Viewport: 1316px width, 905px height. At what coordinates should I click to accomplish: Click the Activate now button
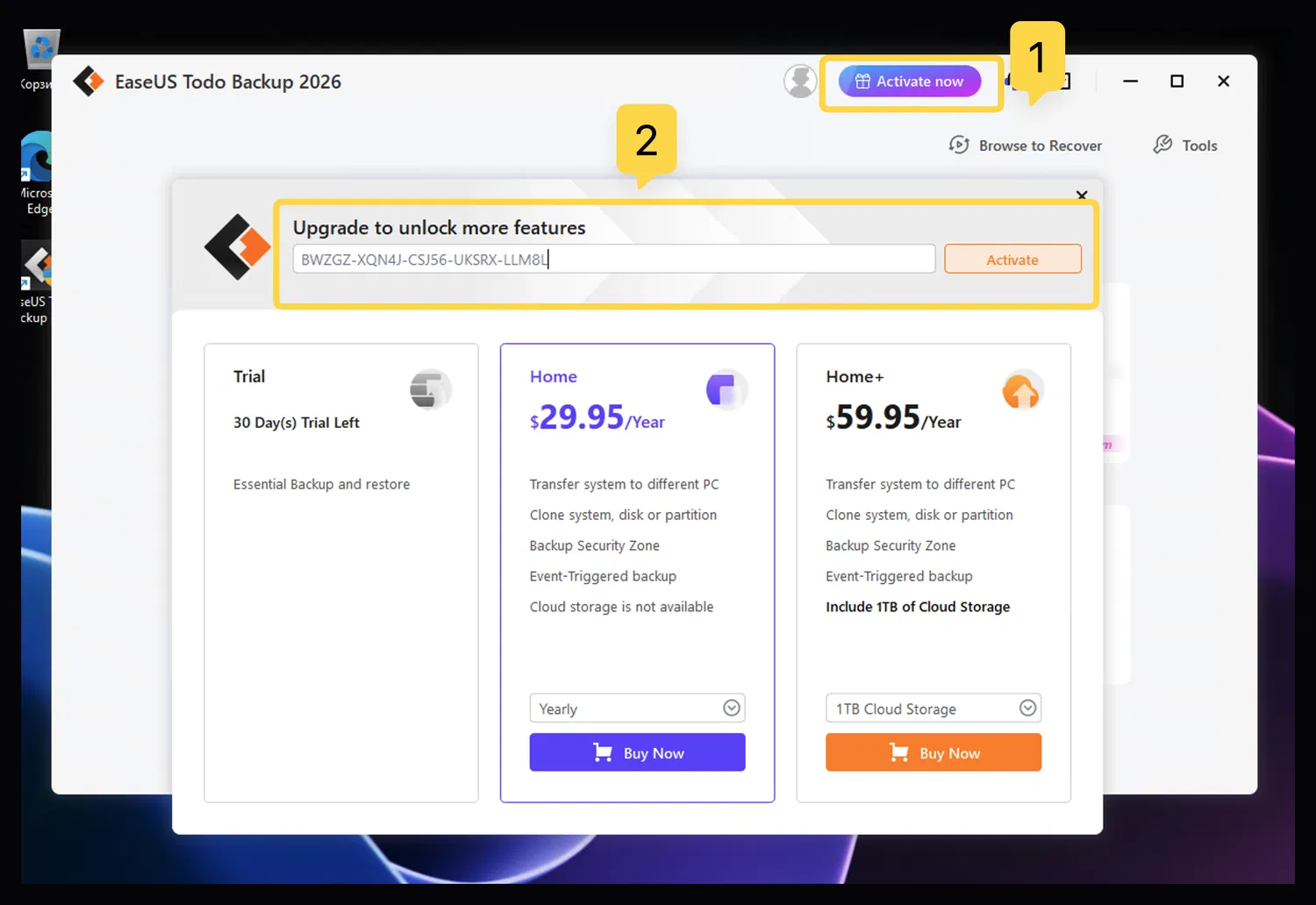point(910,82)
